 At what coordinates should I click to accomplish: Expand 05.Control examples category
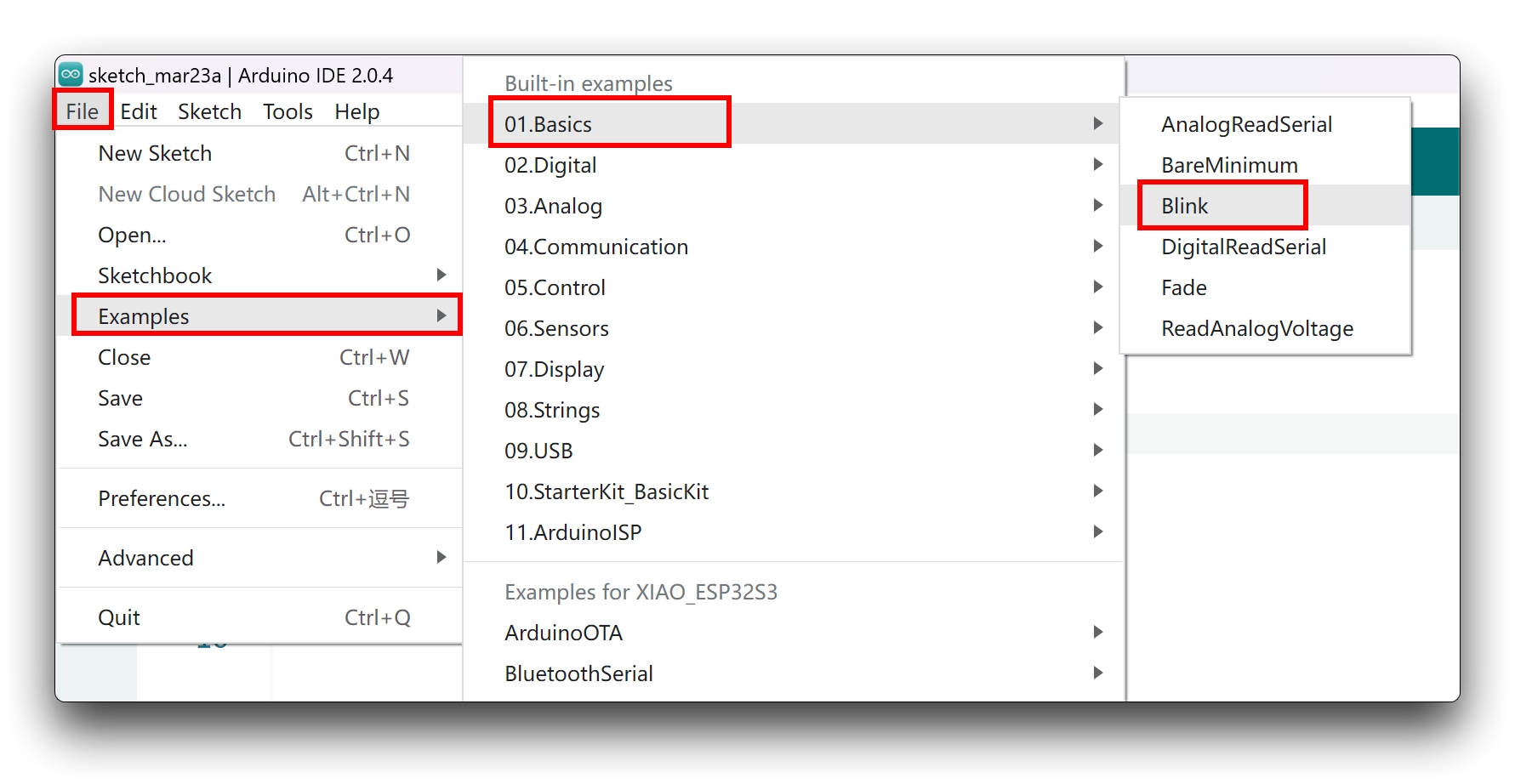click(795, 287)
